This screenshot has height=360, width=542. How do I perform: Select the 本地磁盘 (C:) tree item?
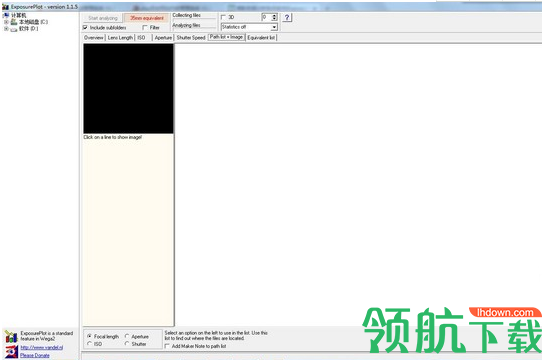pos(33,22)
